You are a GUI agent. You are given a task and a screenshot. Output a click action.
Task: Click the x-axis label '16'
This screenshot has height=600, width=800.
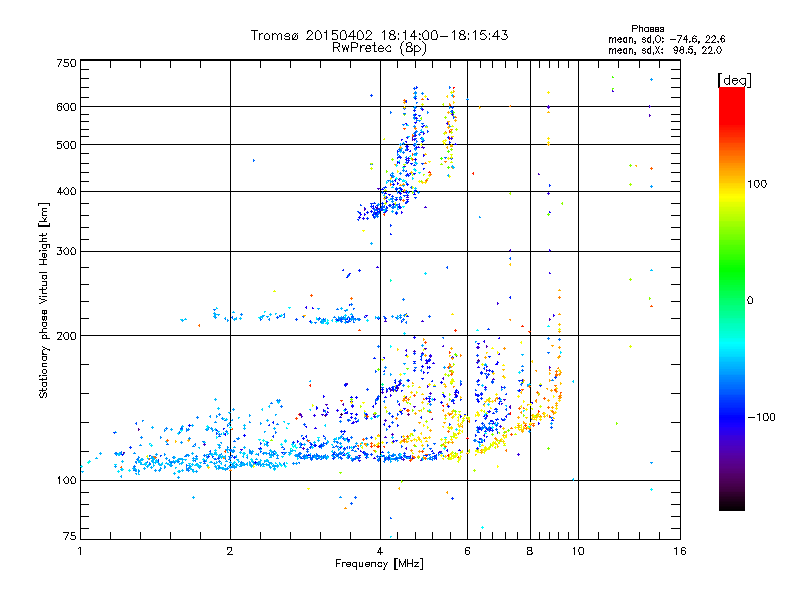pos(680,551)
